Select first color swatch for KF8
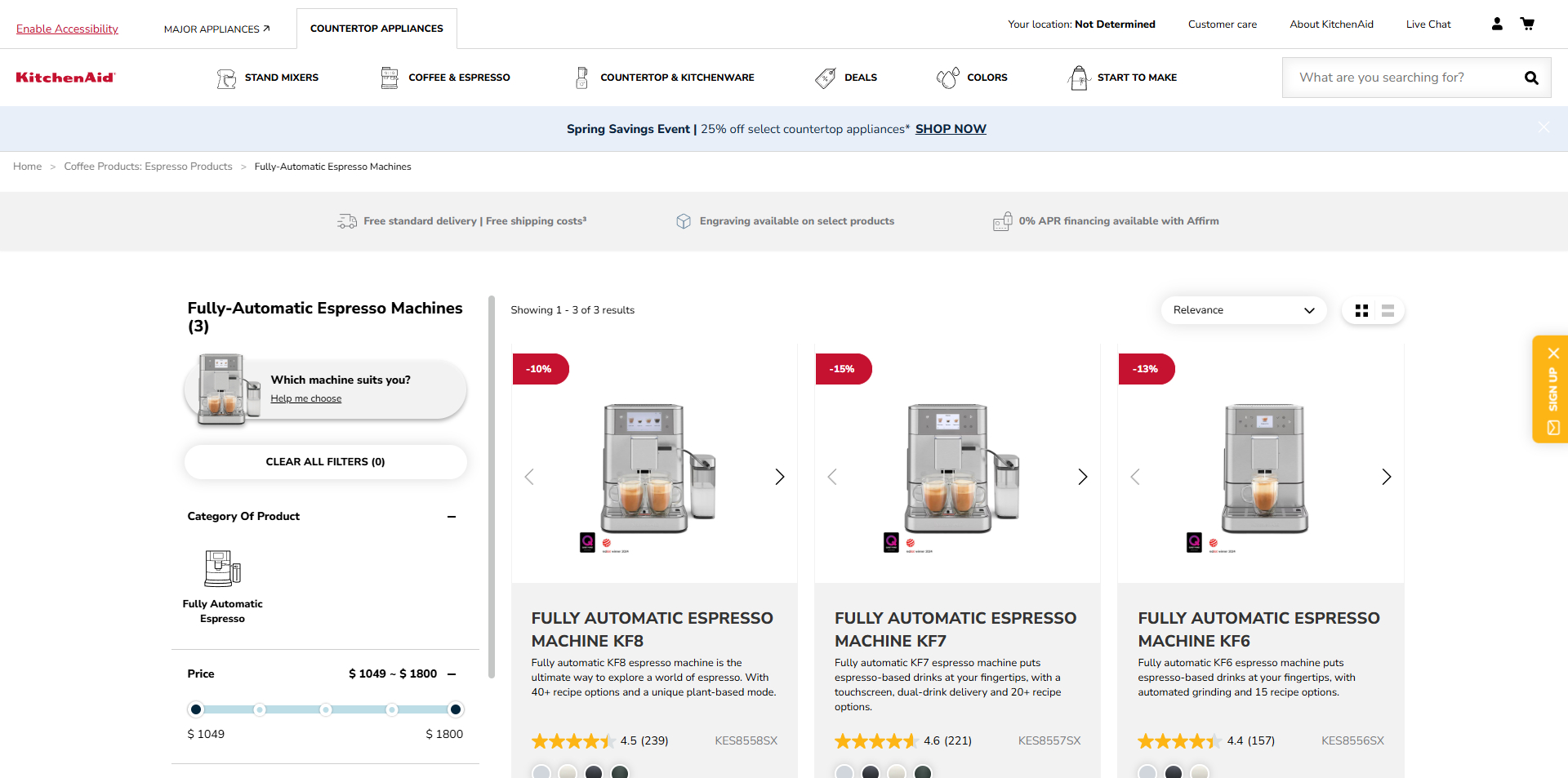Screen dimensions: 1568x778 541,771
